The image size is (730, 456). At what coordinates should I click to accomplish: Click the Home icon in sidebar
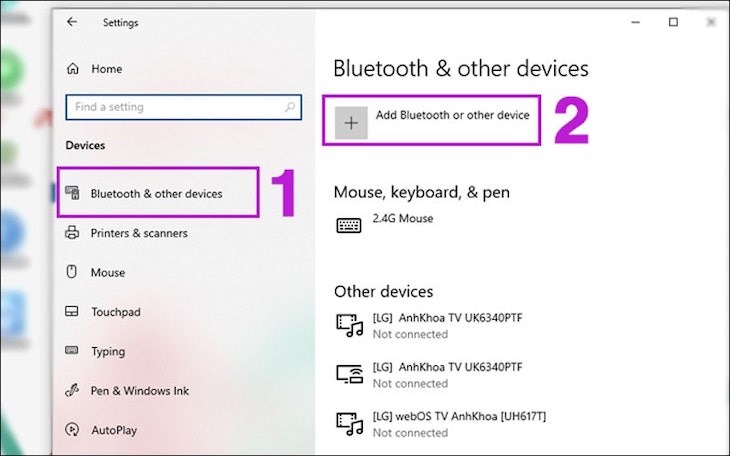[72, 69]
